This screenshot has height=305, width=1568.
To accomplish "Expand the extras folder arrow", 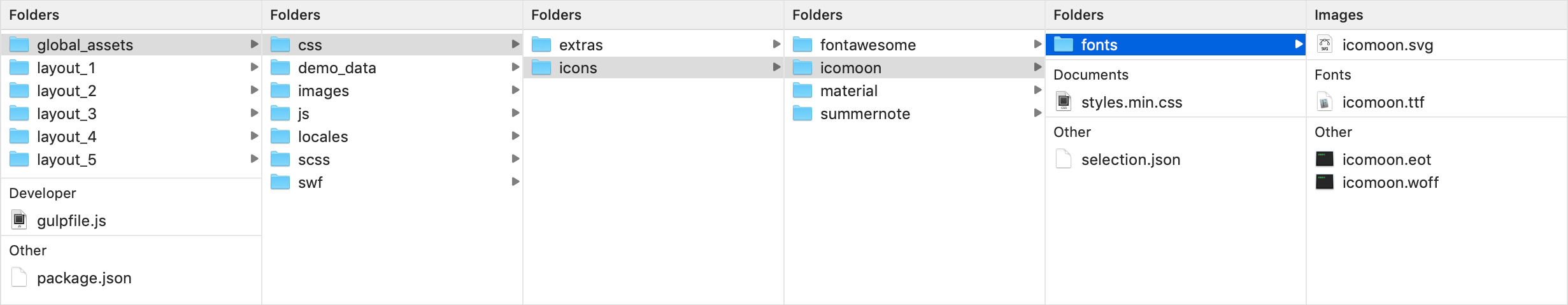I will (776, 44).
